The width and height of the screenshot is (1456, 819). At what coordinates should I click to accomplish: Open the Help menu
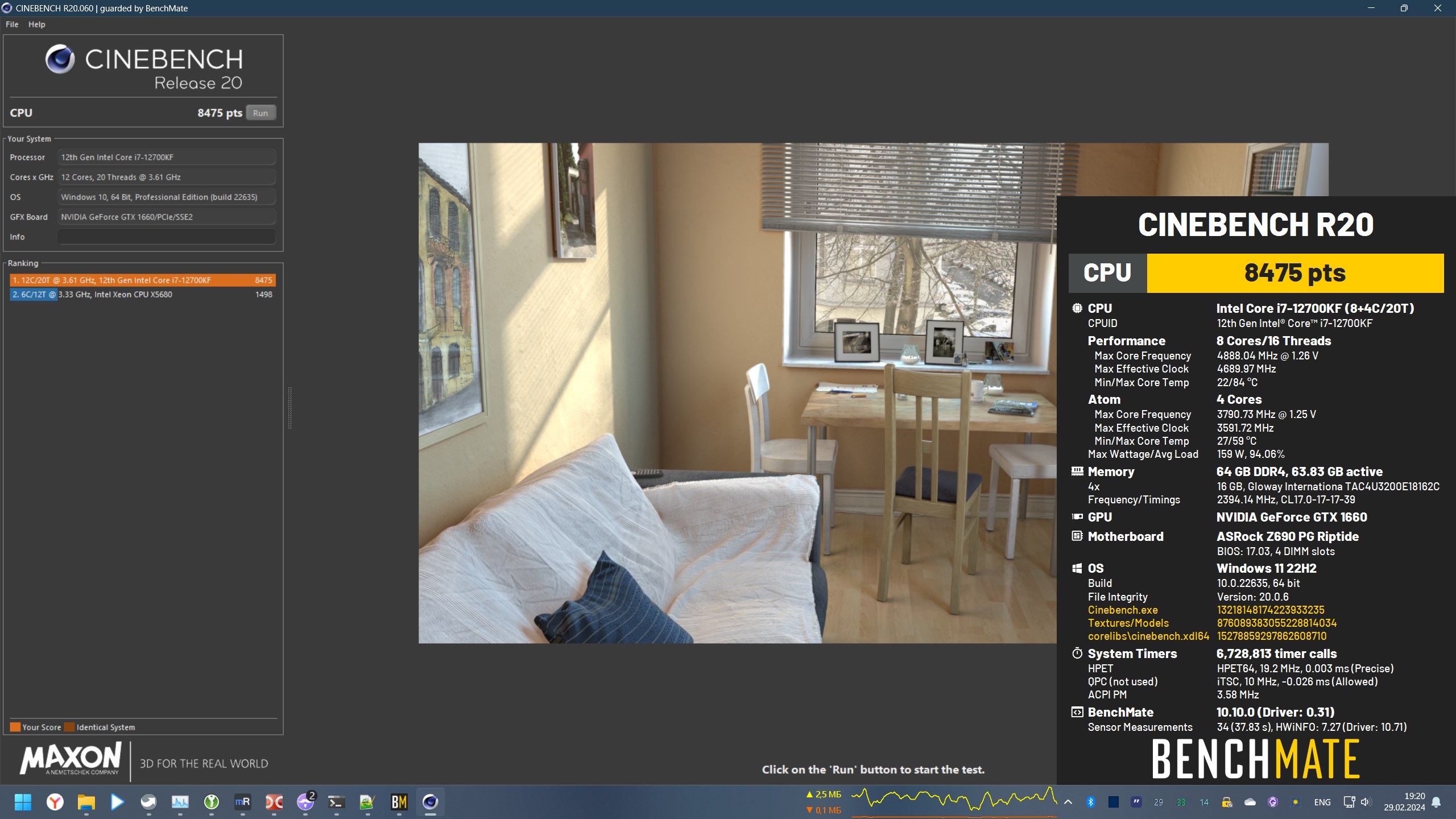(x=37, y=24)
